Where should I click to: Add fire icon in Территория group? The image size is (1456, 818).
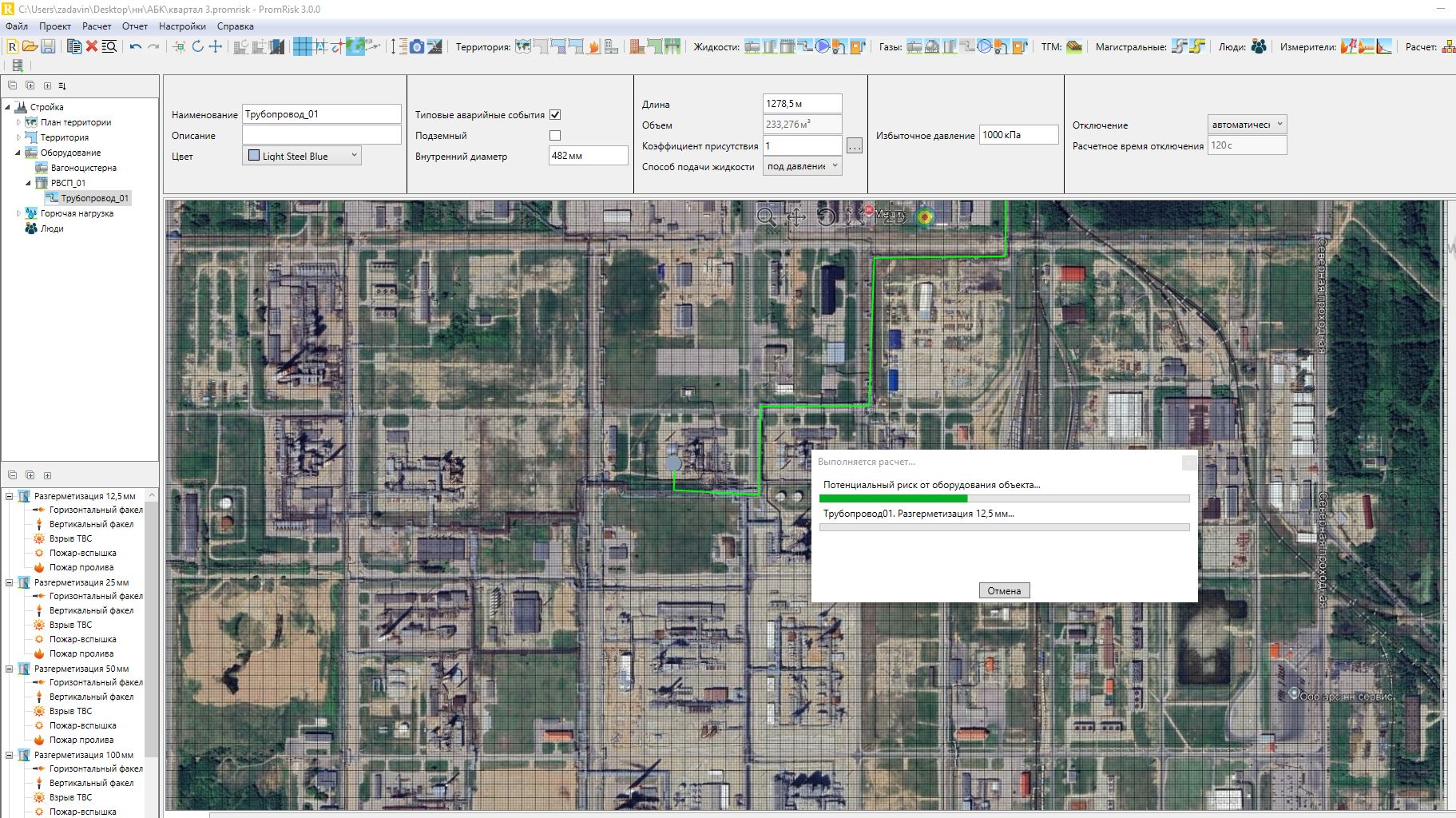coord(593,46)
